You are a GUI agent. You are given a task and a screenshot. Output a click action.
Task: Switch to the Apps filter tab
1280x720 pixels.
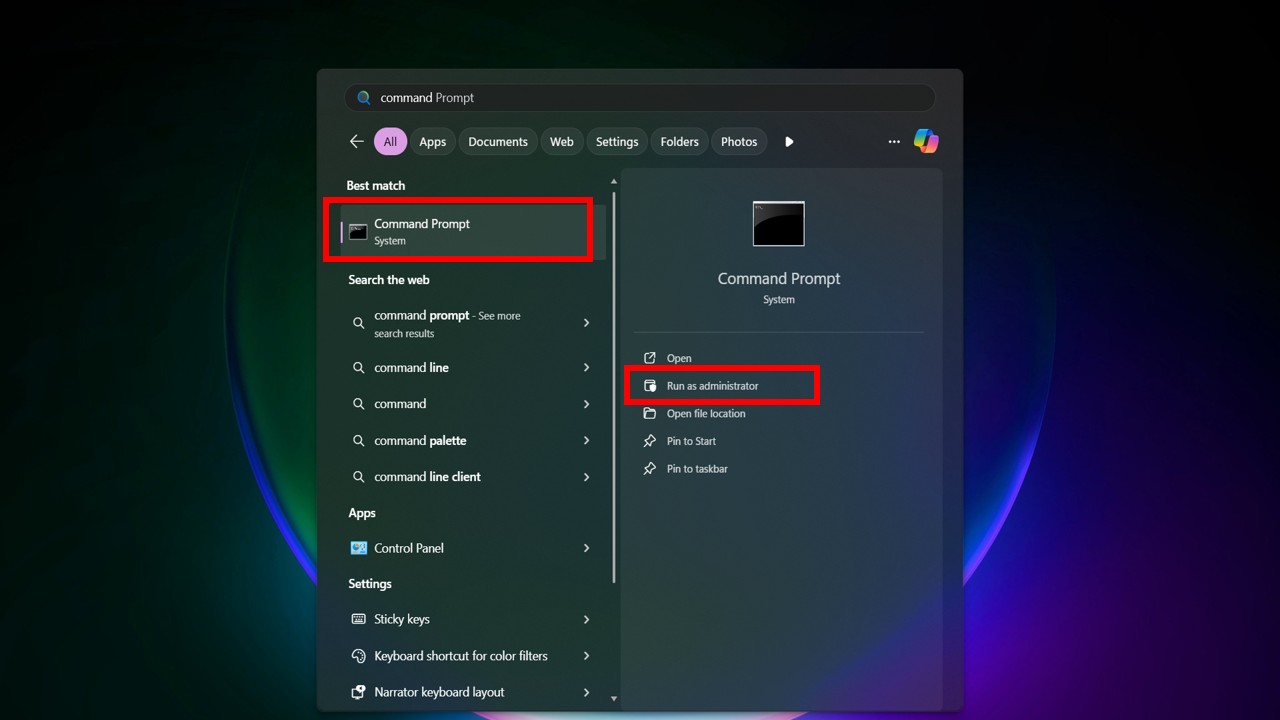click(x=432, y=142)
